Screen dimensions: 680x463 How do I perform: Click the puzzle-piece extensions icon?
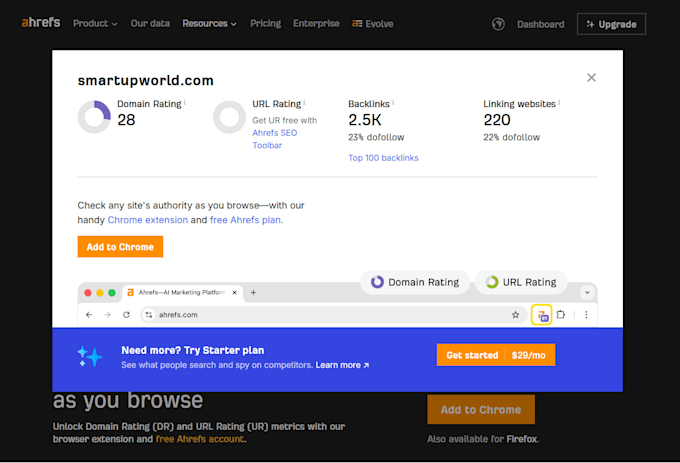click(x=561, y=315)
